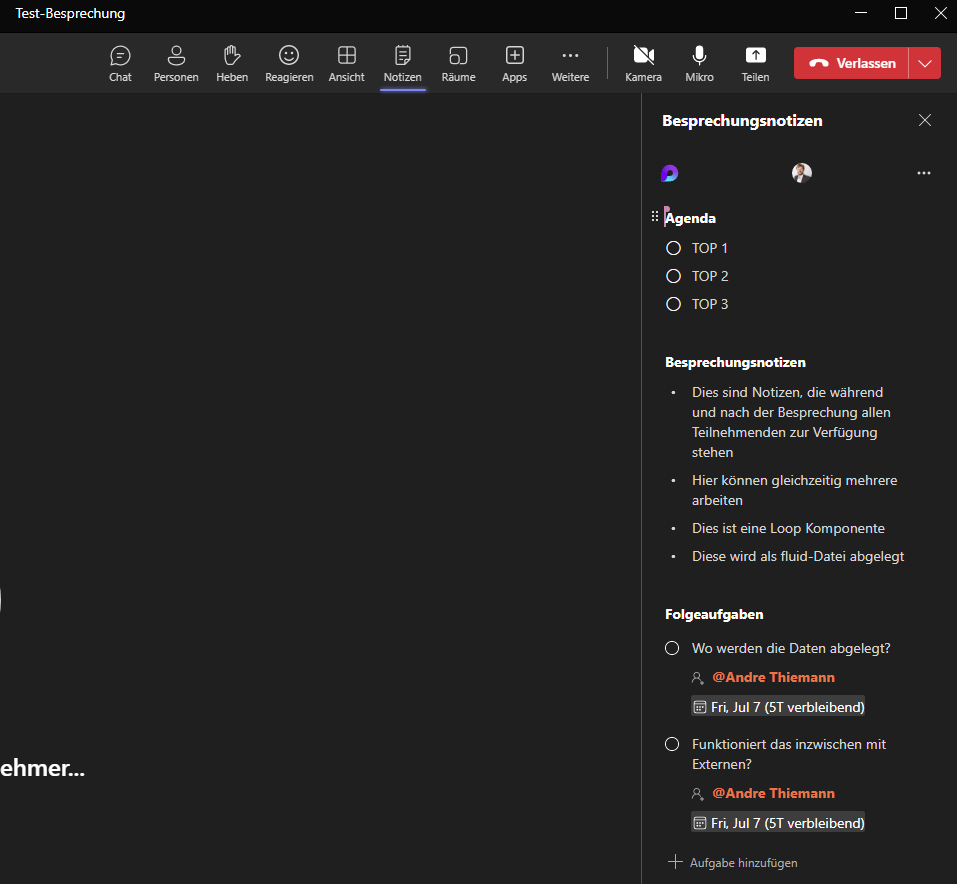Show the Personen participants list
The width and height of the screenshot is (957, 884).
point(176,62)
